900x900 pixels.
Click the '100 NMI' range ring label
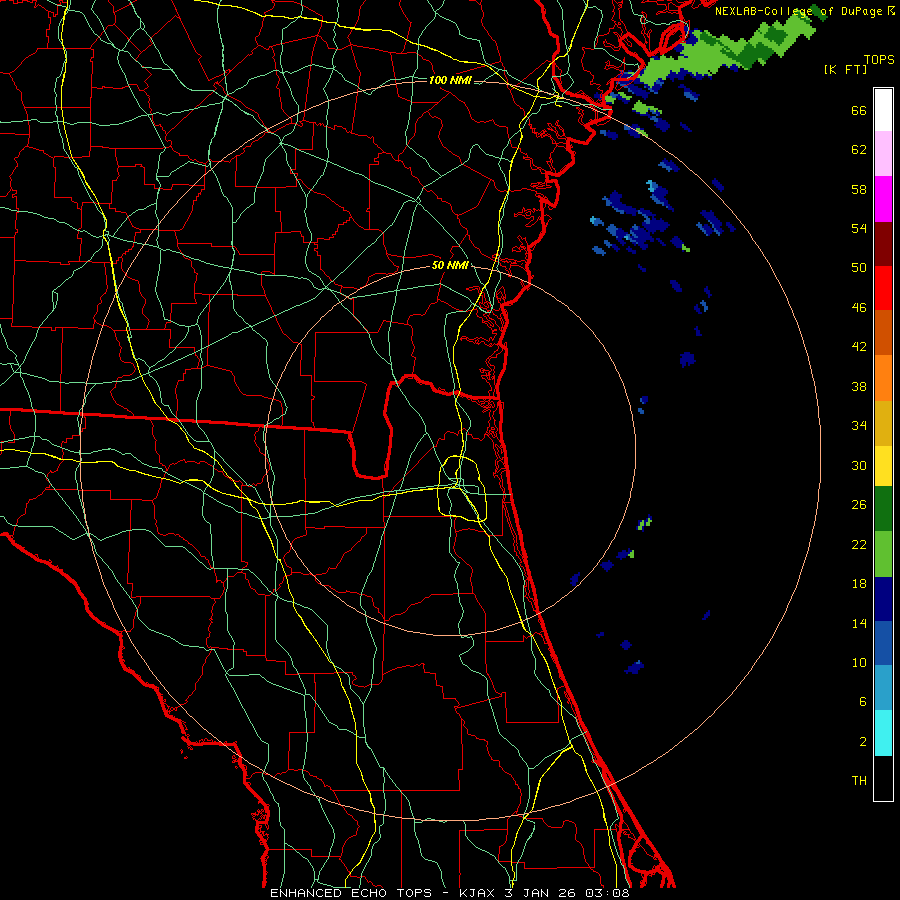(x=450, y=80)
